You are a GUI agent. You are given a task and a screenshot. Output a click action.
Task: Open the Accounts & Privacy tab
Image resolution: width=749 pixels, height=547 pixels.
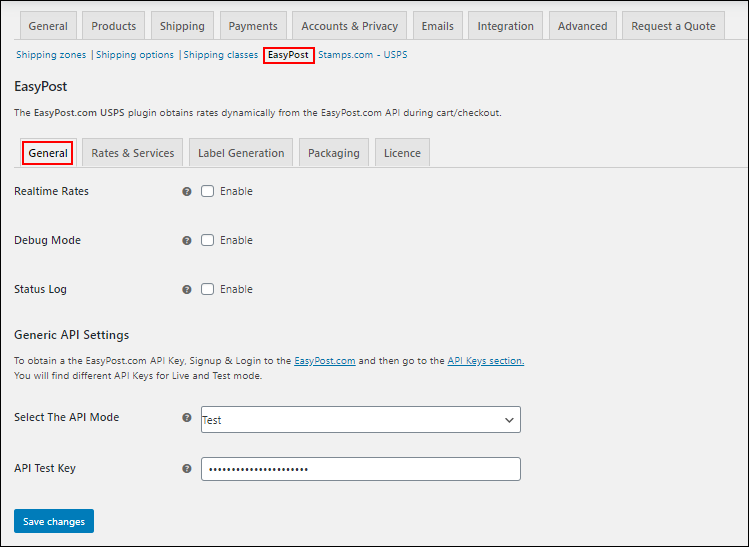pos(350,26)
